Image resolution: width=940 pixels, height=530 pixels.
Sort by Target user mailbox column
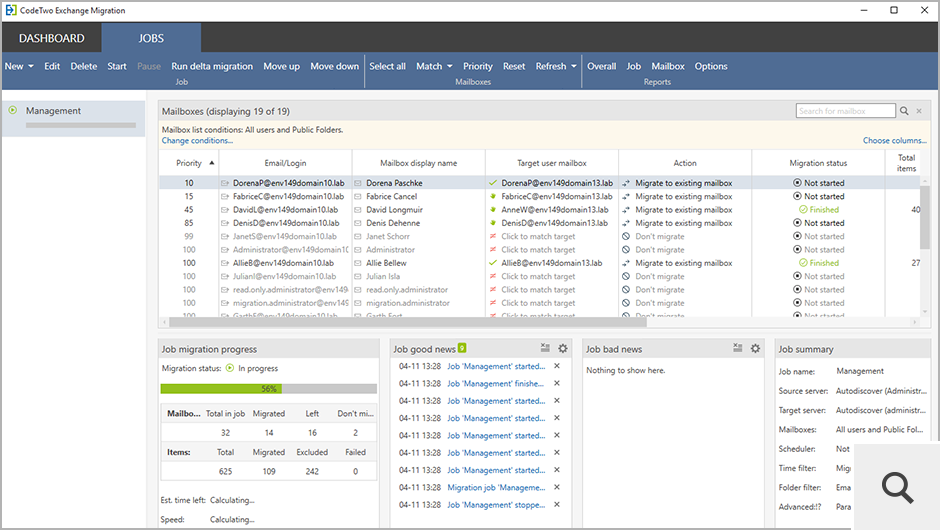point(552,163)
